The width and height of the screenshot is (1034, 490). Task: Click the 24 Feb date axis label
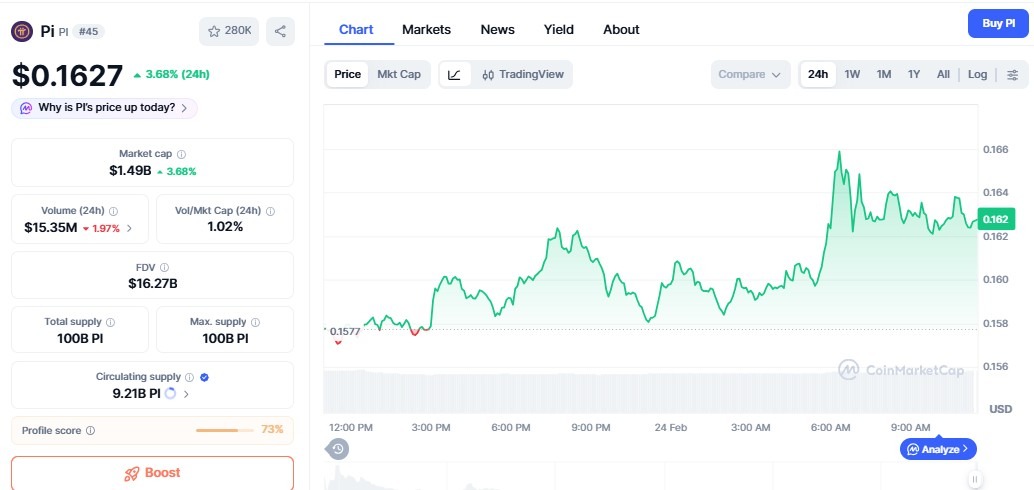(x=671, y=427)
